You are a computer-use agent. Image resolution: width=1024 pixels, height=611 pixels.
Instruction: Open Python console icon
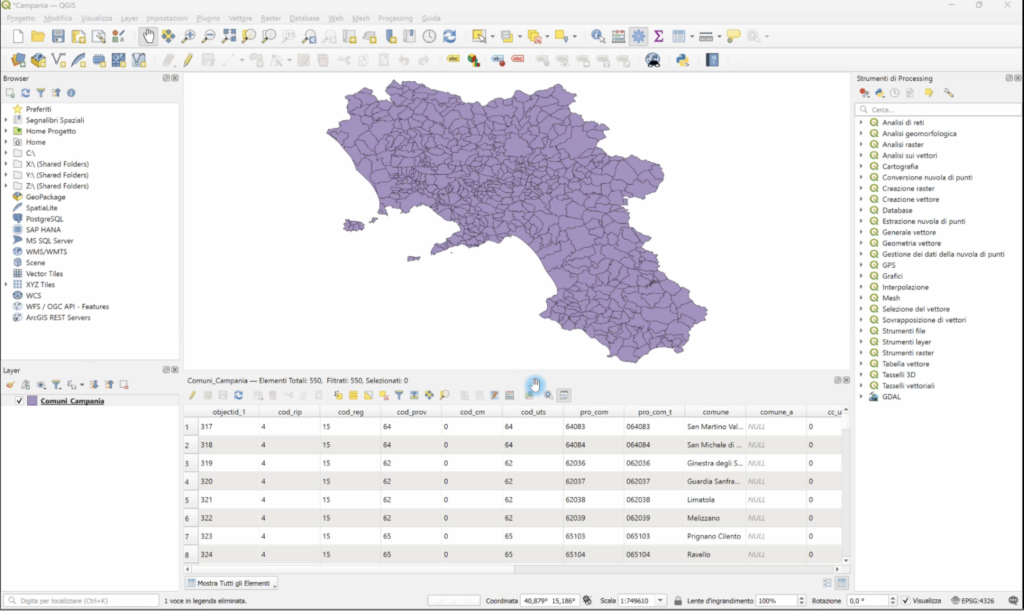point(682,60)
